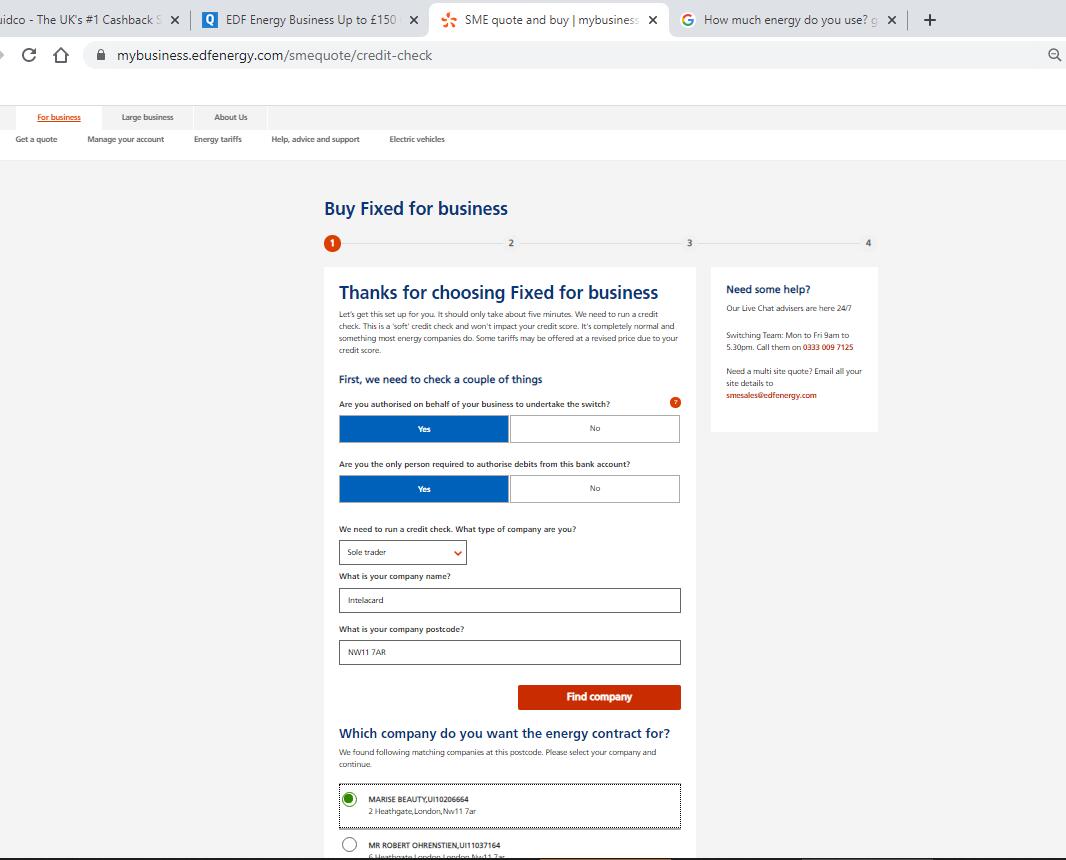Open the Large business section
Viewport: 1066px width, 860px height.
tap(148, 118)
